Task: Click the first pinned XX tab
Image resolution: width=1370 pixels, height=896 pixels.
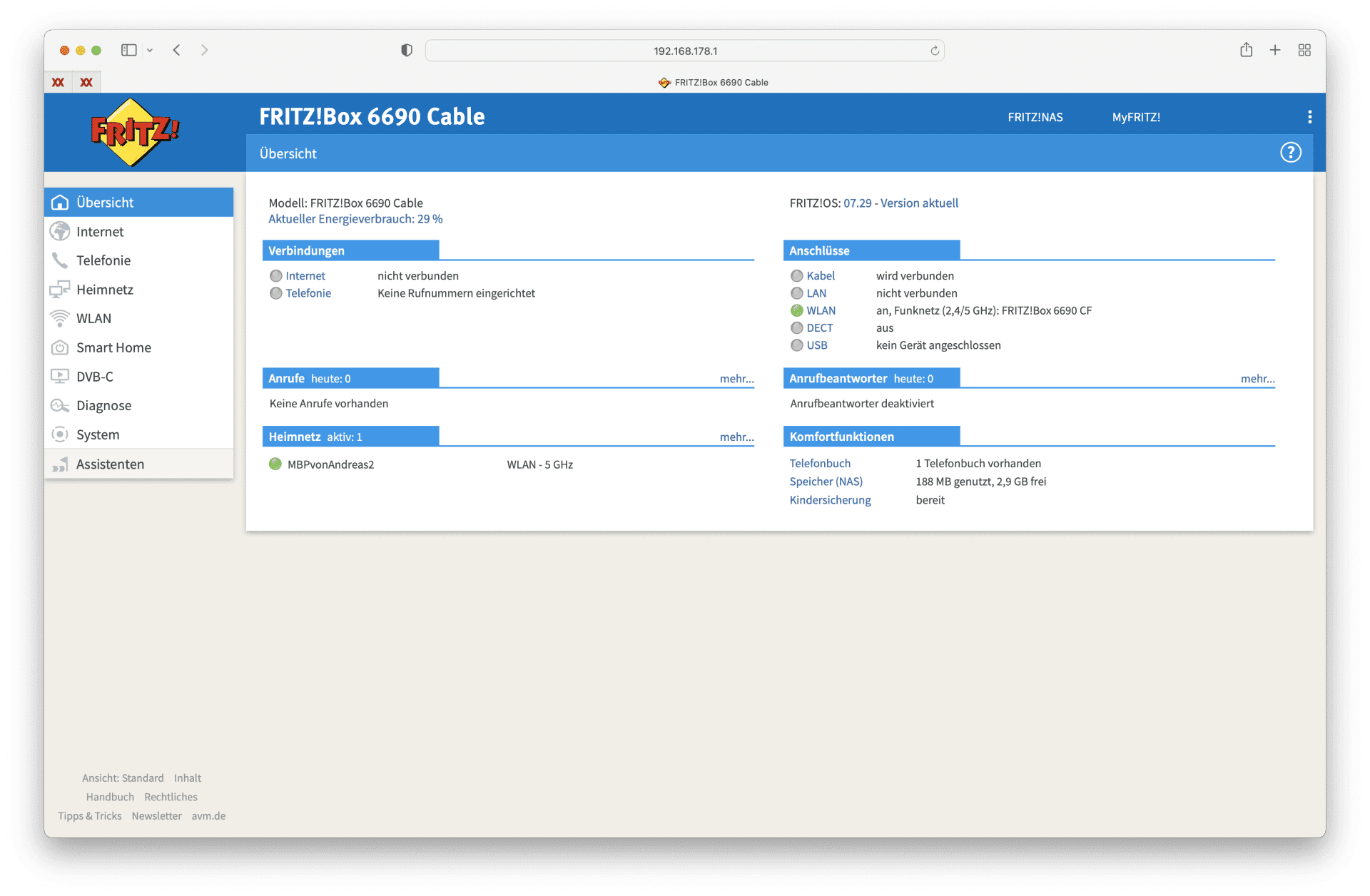Action: coord(59,82)
